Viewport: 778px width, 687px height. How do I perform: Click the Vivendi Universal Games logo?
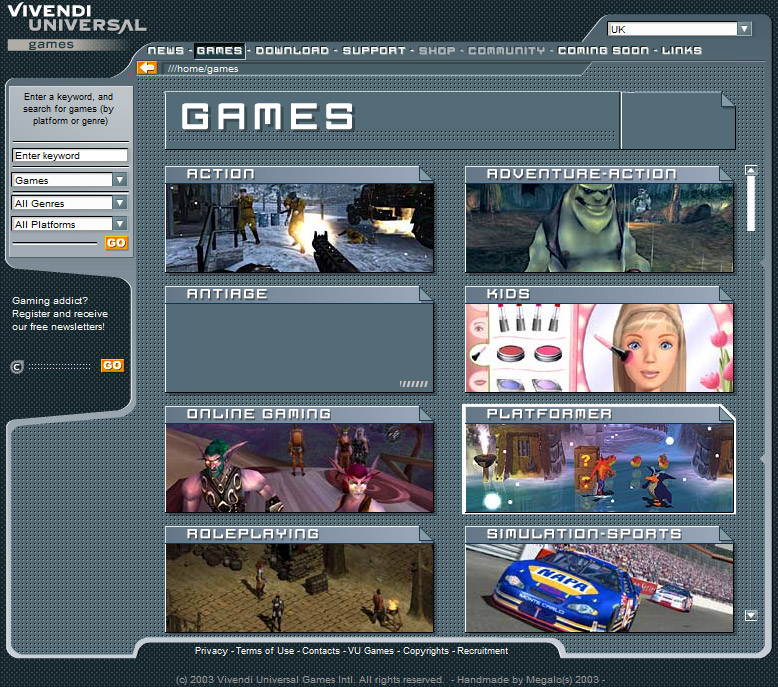pos(77,27)
